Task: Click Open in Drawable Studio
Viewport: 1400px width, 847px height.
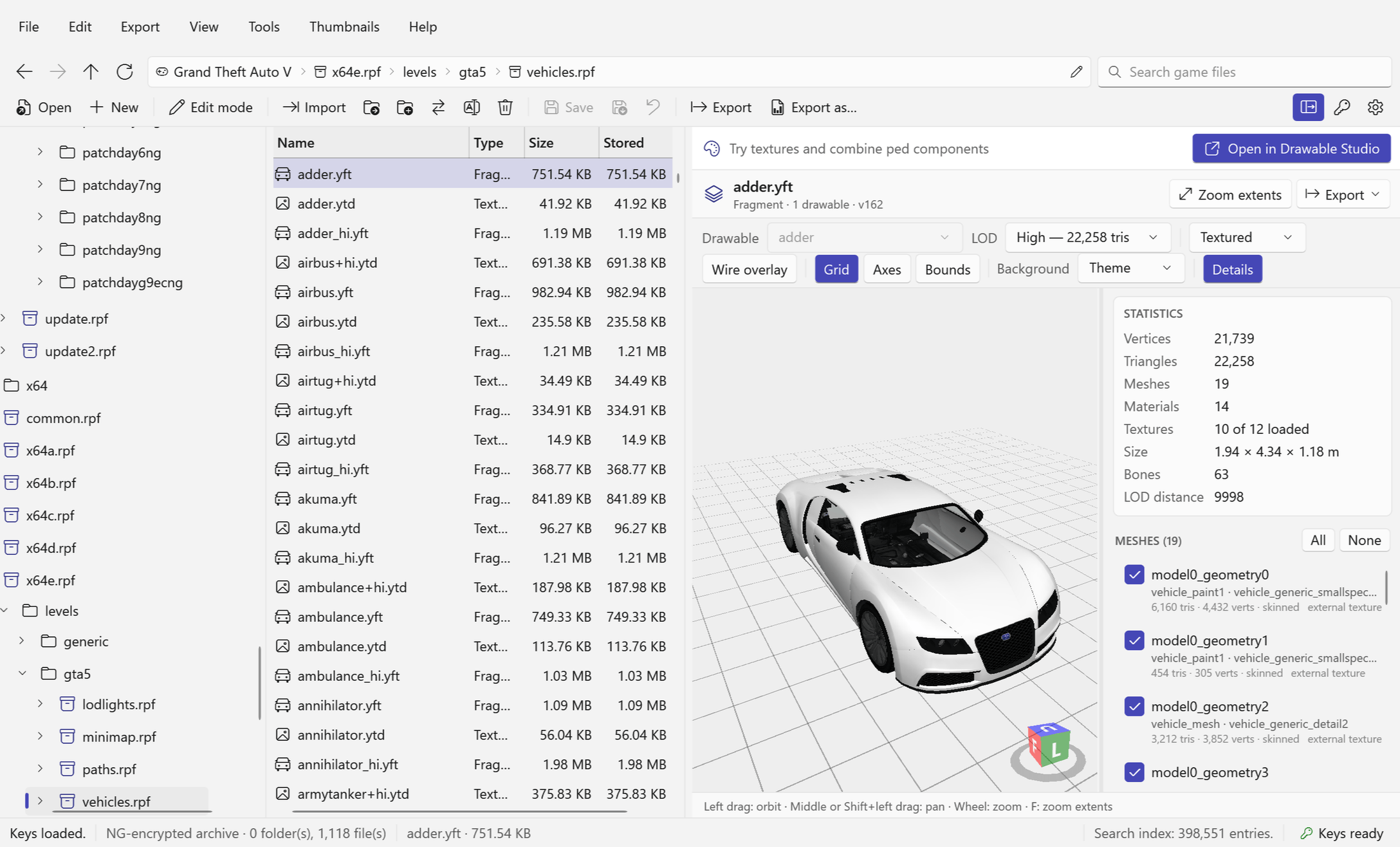Action: coord(1291,149)
